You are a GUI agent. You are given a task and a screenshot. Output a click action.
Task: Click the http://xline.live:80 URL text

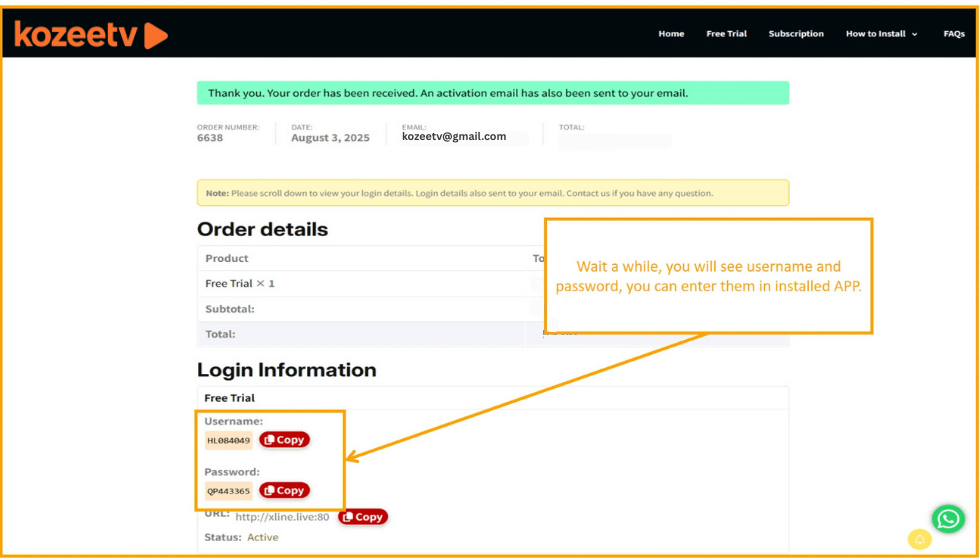[282, 517]
